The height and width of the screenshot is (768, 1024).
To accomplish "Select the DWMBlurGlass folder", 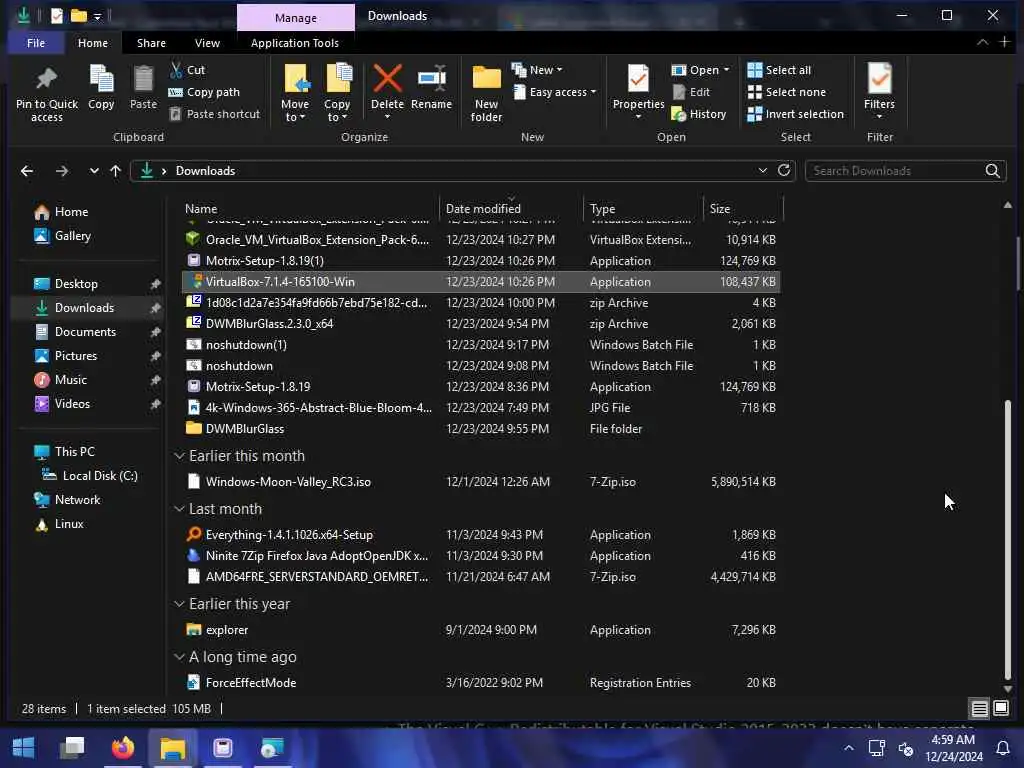I will coord(481,429).
